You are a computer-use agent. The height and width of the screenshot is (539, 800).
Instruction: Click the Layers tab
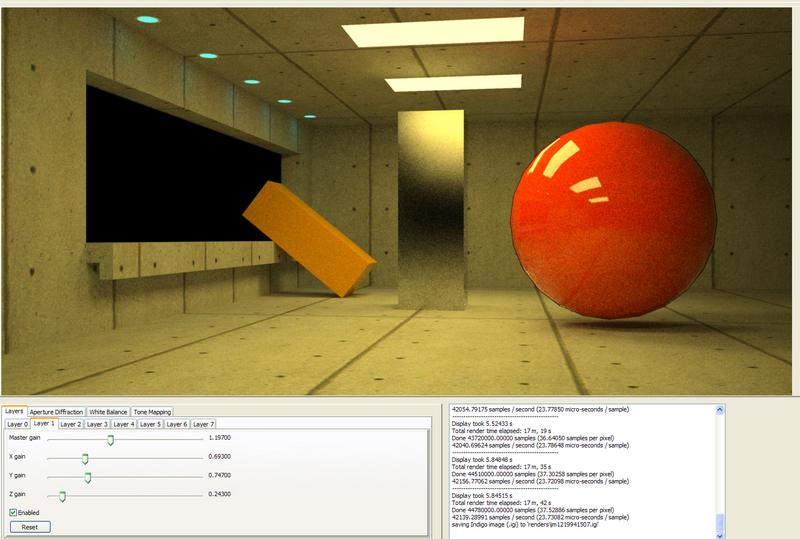[14, 411]
